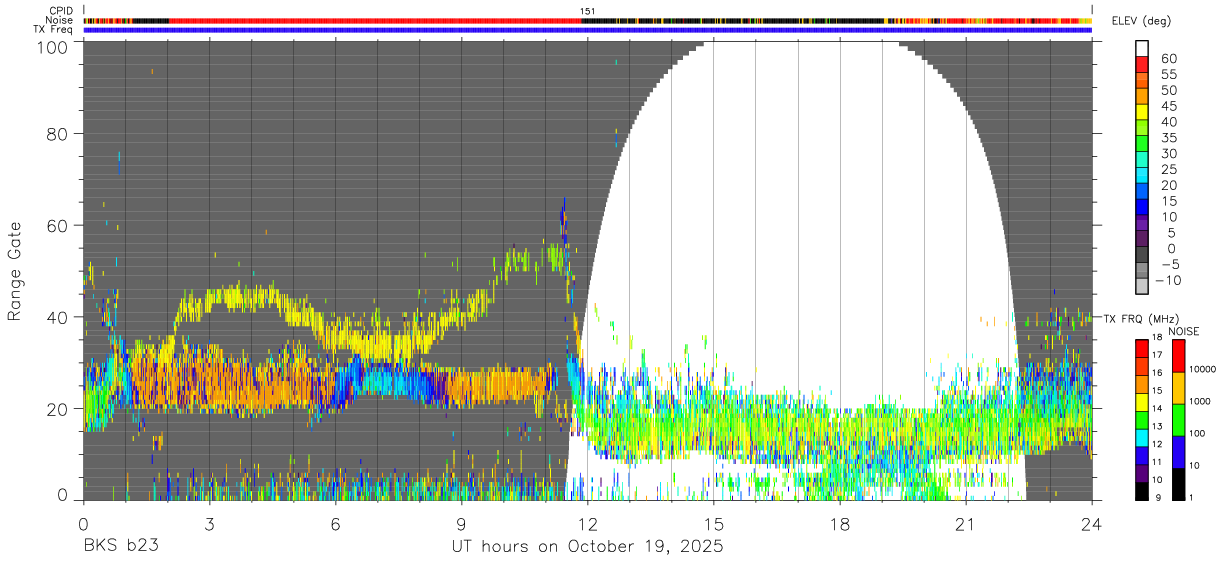Click the light gray bottom segment of ELEV bar

[1142, 286]
